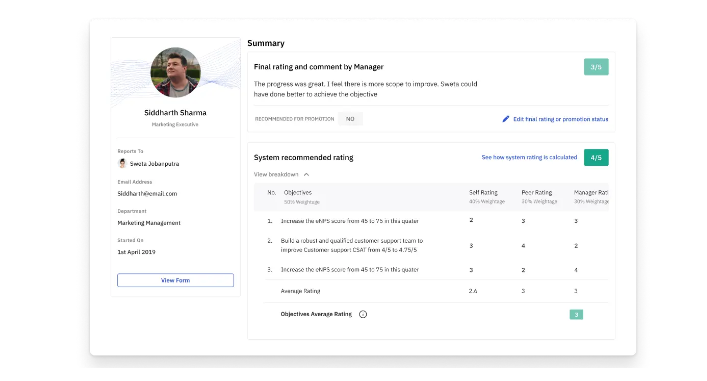Click Siddharth Sharma's profile photo
Screen dimensions: 707x381
tap(175, 73)
